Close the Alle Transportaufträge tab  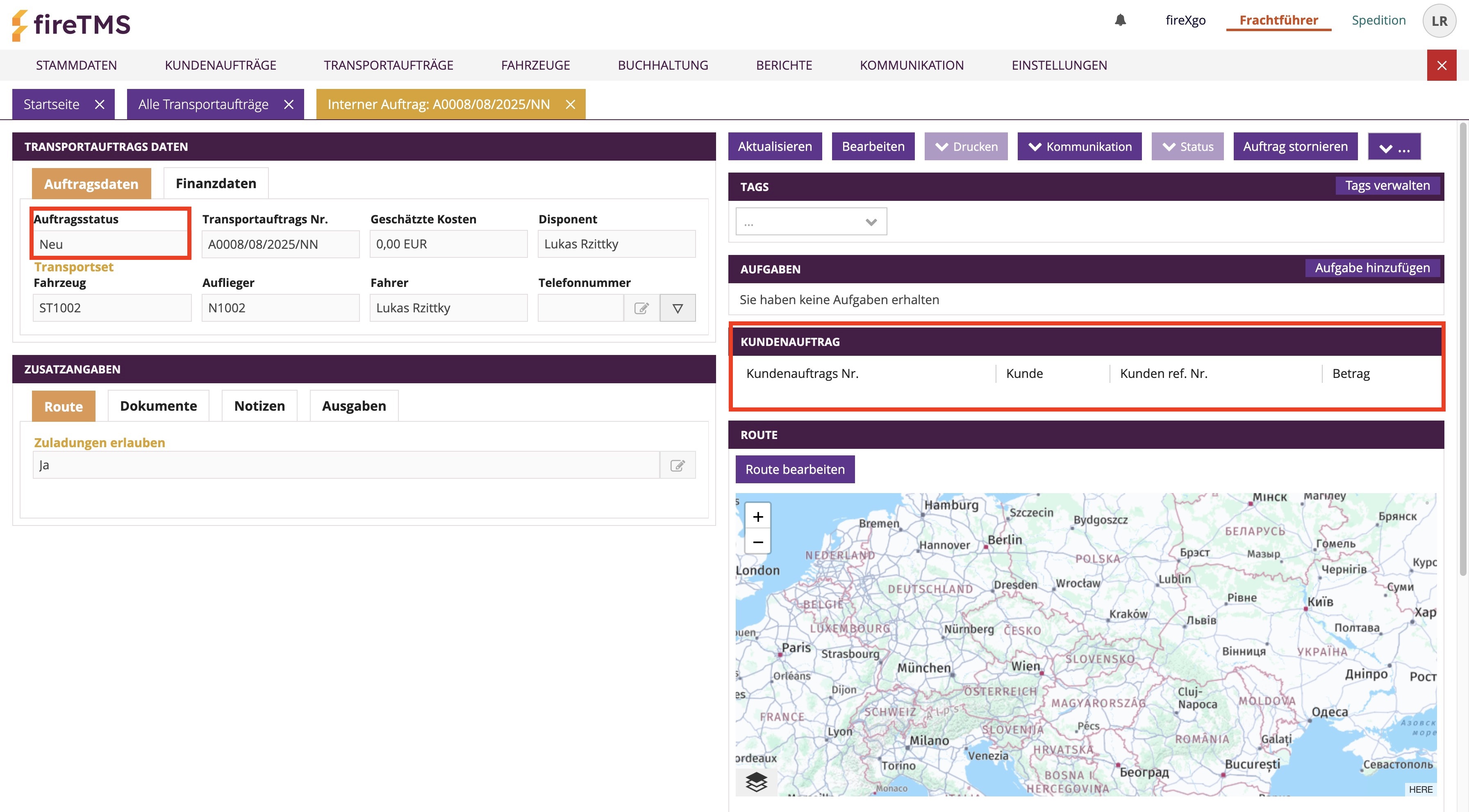tap(289, 105)
